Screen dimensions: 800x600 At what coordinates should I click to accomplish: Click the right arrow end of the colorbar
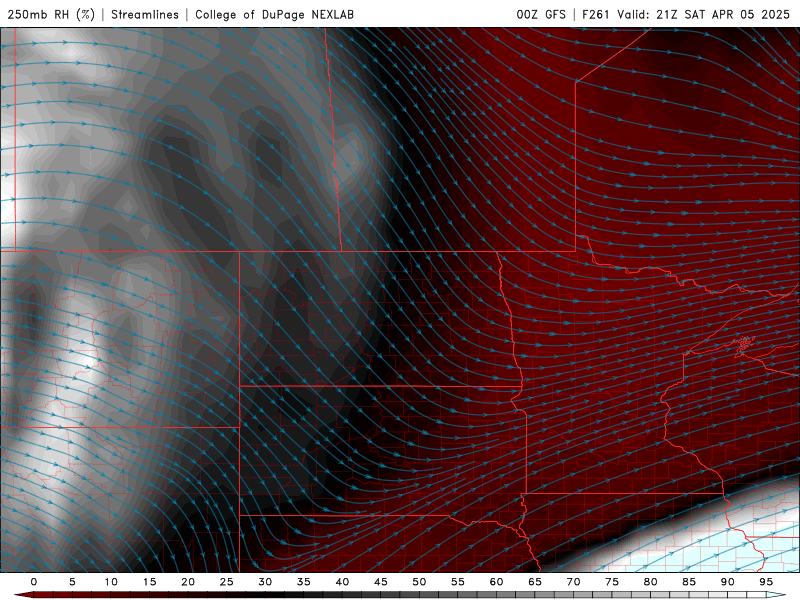pyautogui.click(x=777, y=595)
